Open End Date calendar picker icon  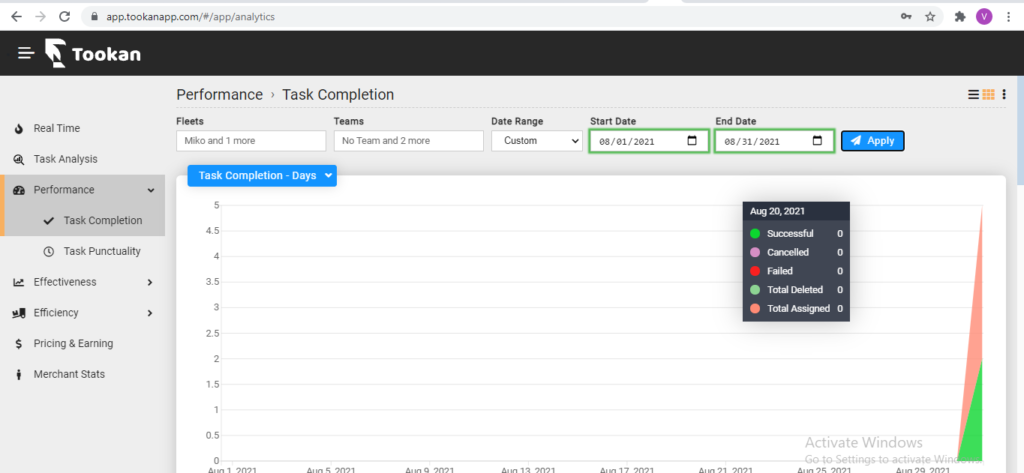pyautogui.click(x=817, y=140)
